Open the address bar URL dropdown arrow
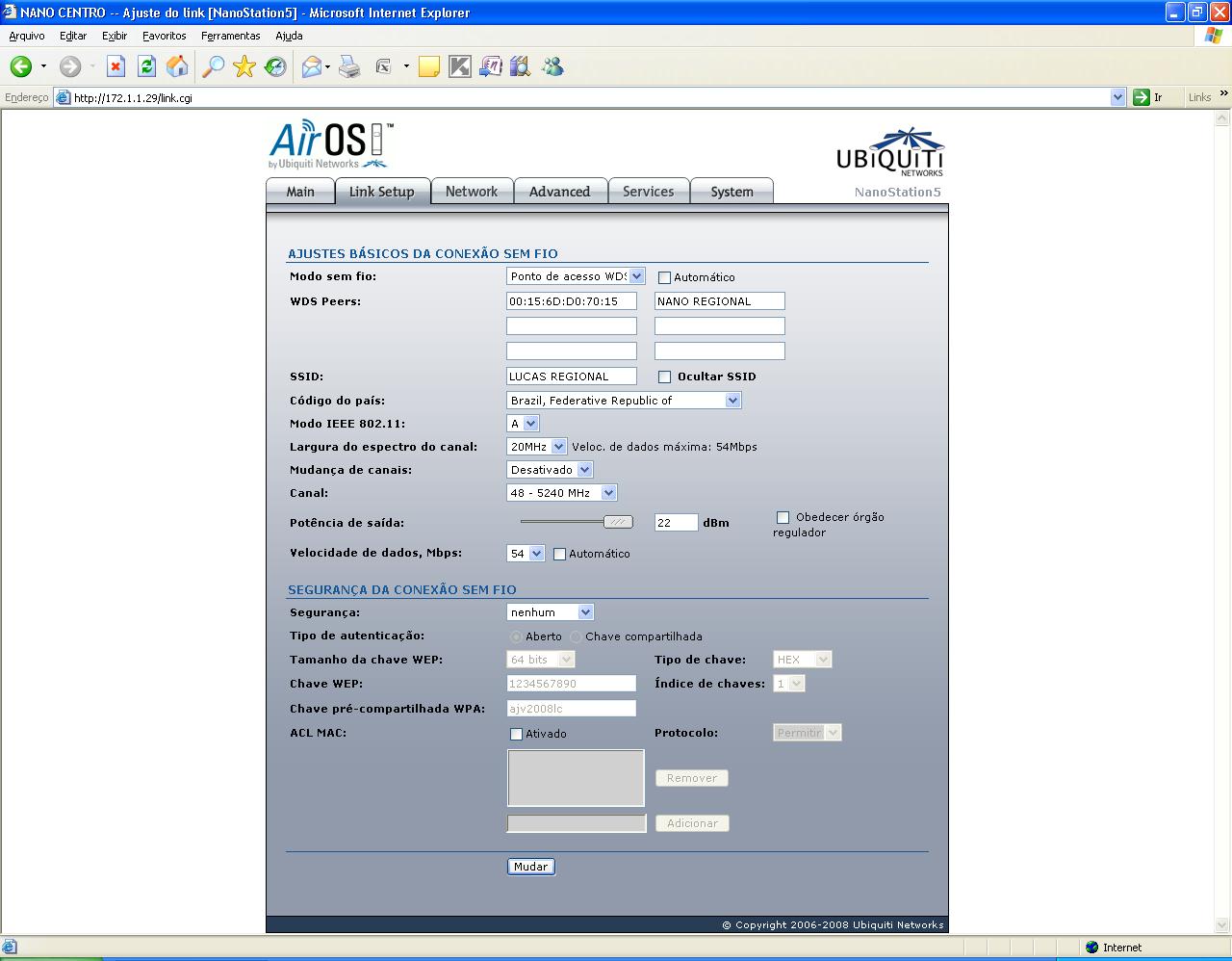Screen dimensions: 1232x961 tap(1117, 97)
